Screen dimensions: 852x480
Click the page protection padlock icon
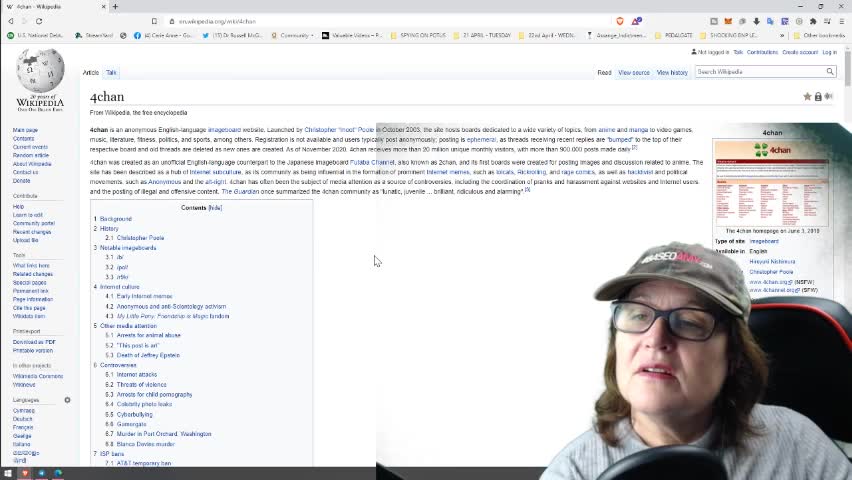click(818, 97)
